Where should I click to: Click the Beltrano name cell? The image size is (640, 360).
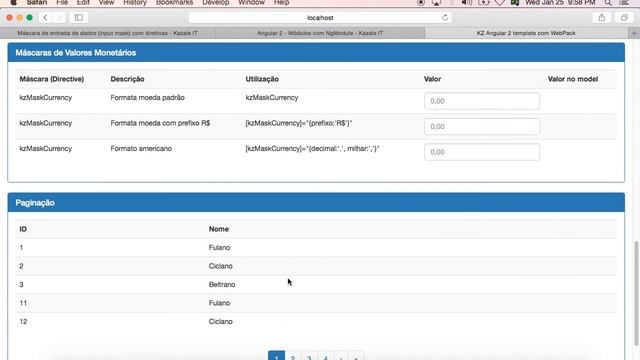[x=222, y=284]
